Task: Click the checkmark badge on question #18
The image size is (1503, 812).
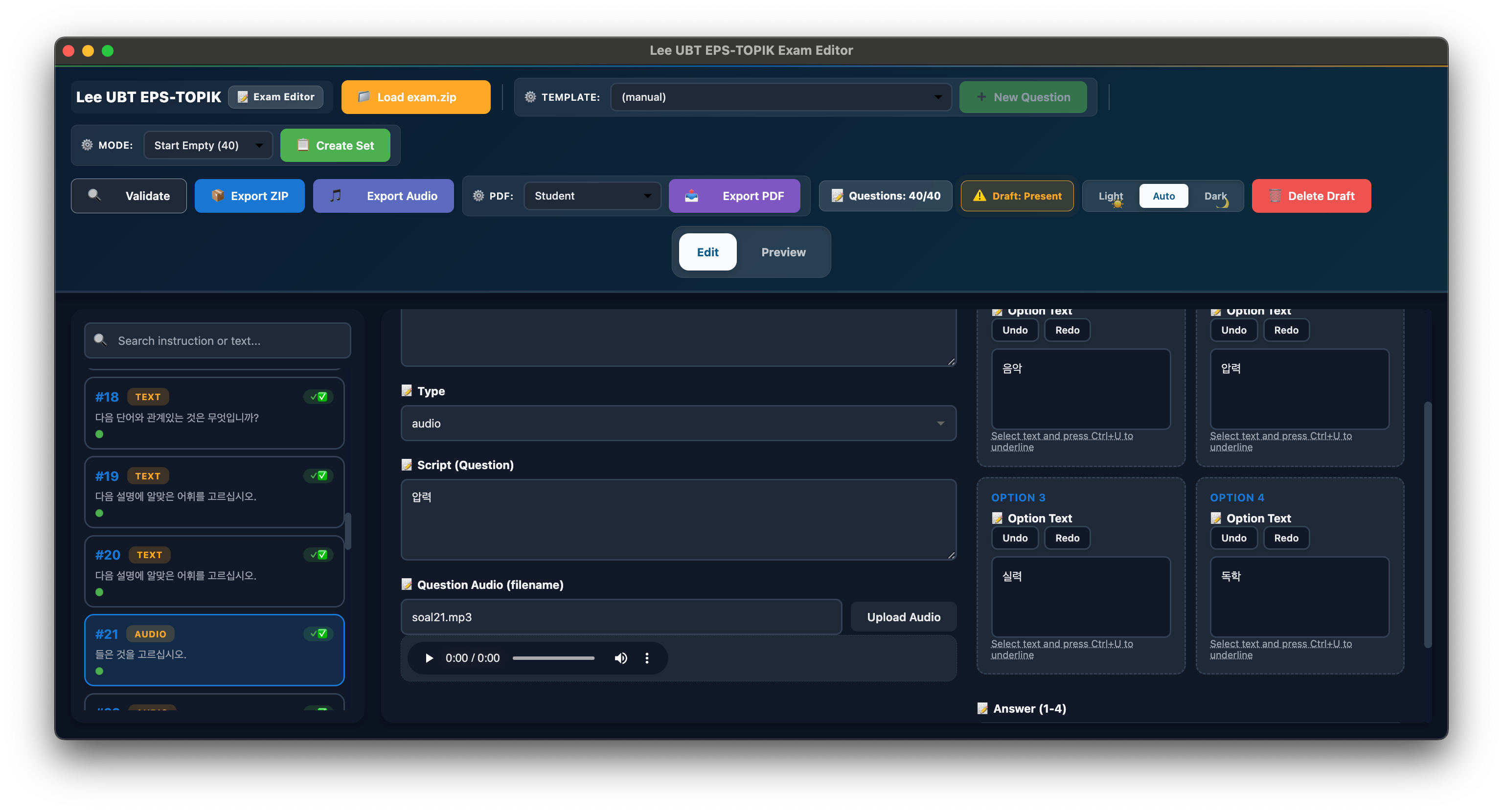Action: pos(319,397)
